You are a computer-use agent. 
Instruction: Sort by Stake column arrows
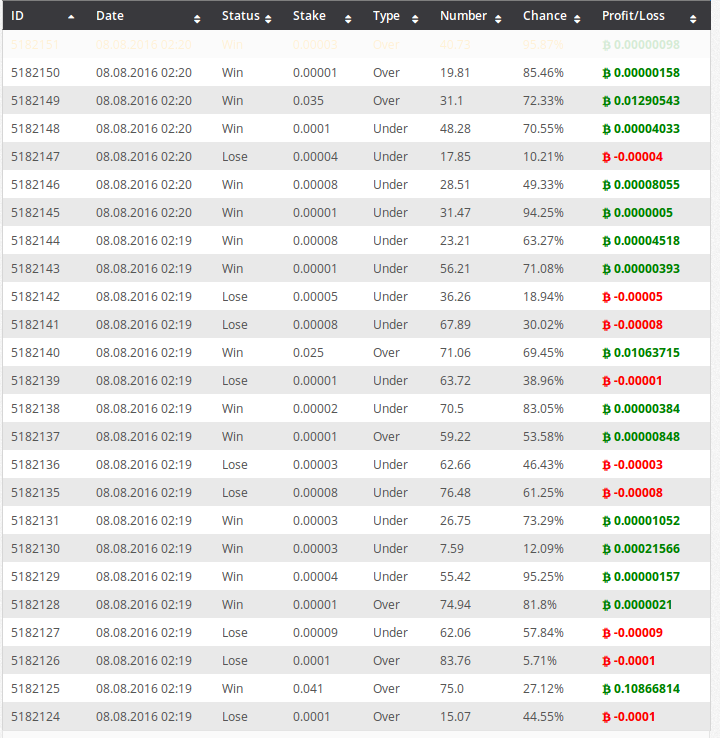pos(348,19)
